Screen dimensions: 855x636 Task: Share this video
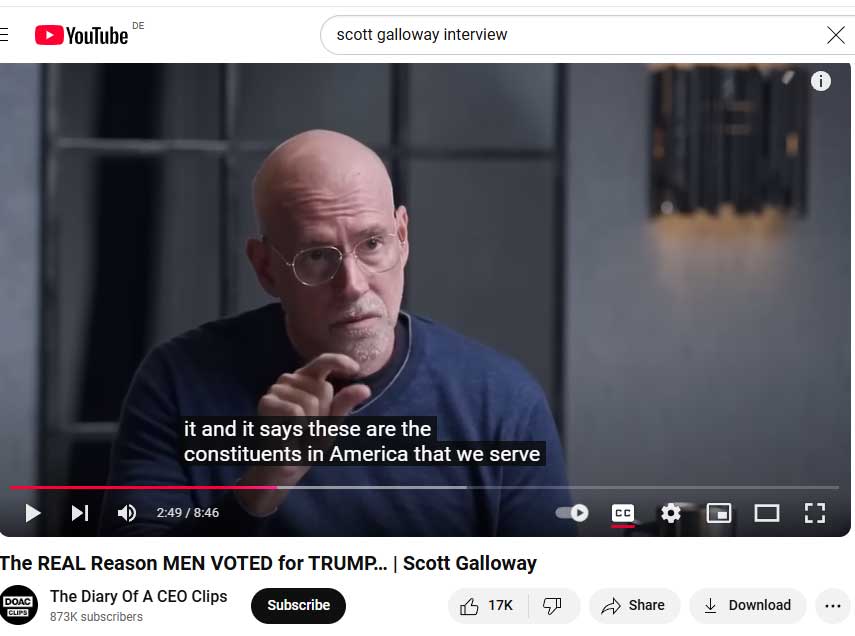tap(634, 605)
